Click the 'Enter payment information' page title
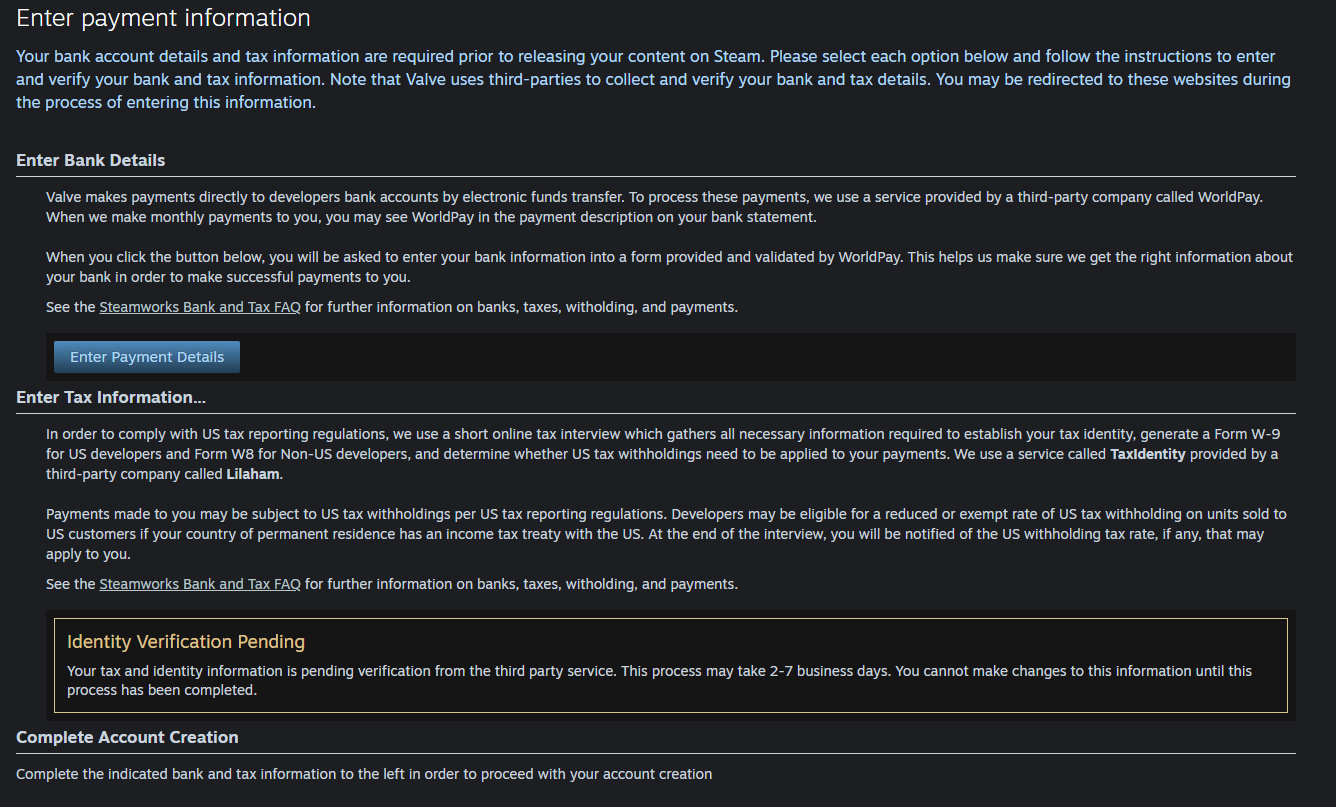The height and width of the screenshot is (807, 1336). (163, 18)
